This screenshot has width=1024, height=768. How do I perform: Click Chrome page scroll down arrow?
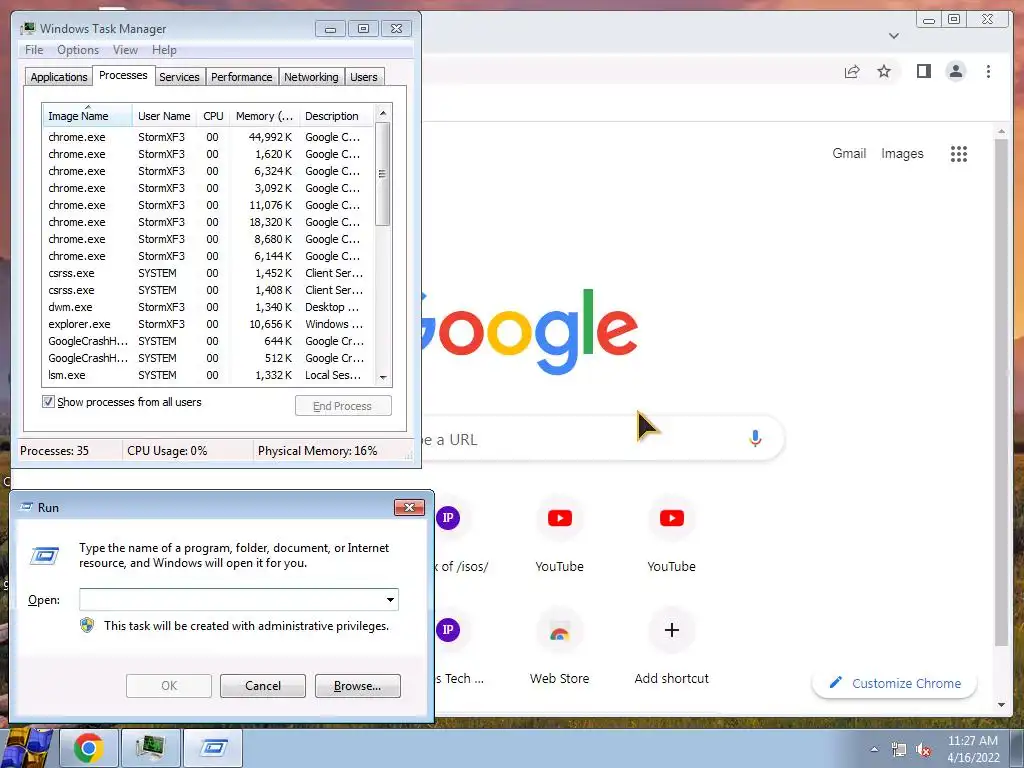[x=1002, y=705]
